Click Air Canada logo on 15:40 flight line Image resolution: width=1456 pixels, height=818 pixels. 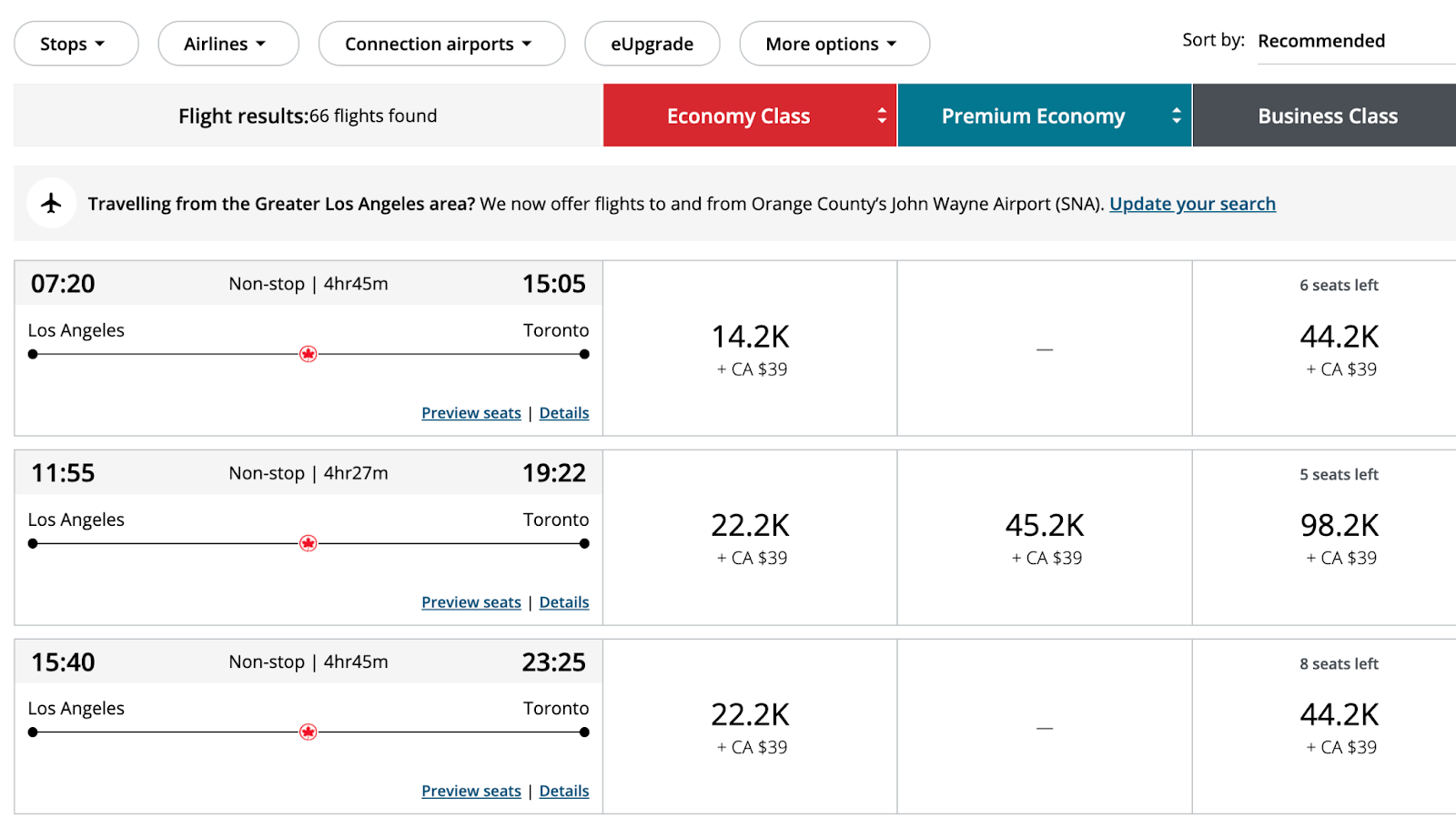click(308, 732)
